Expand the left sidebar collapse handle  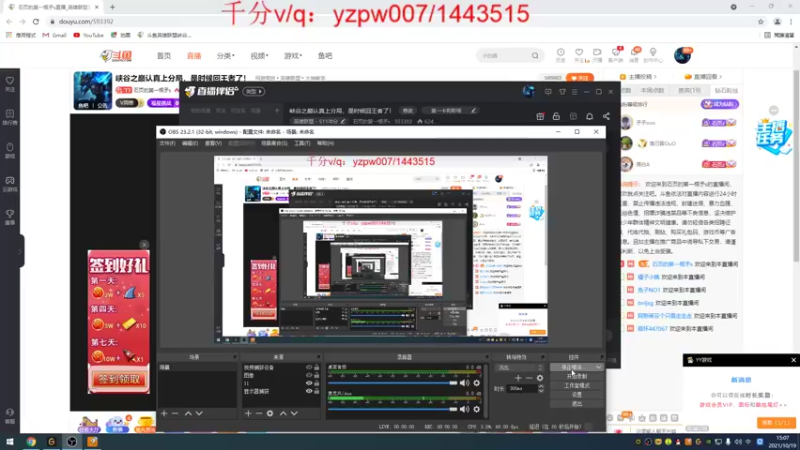coord(20,251)
